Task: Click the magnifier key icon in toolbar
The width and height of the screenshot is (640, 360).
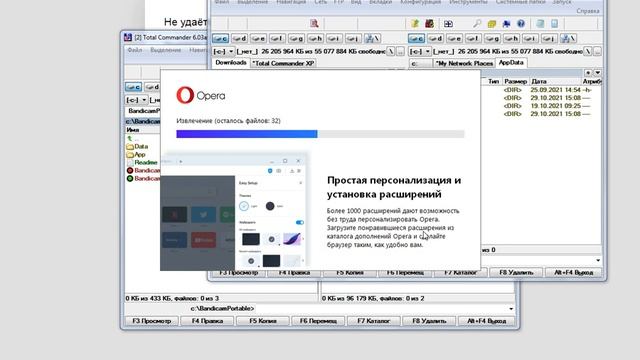Action: tap(477, 24)
